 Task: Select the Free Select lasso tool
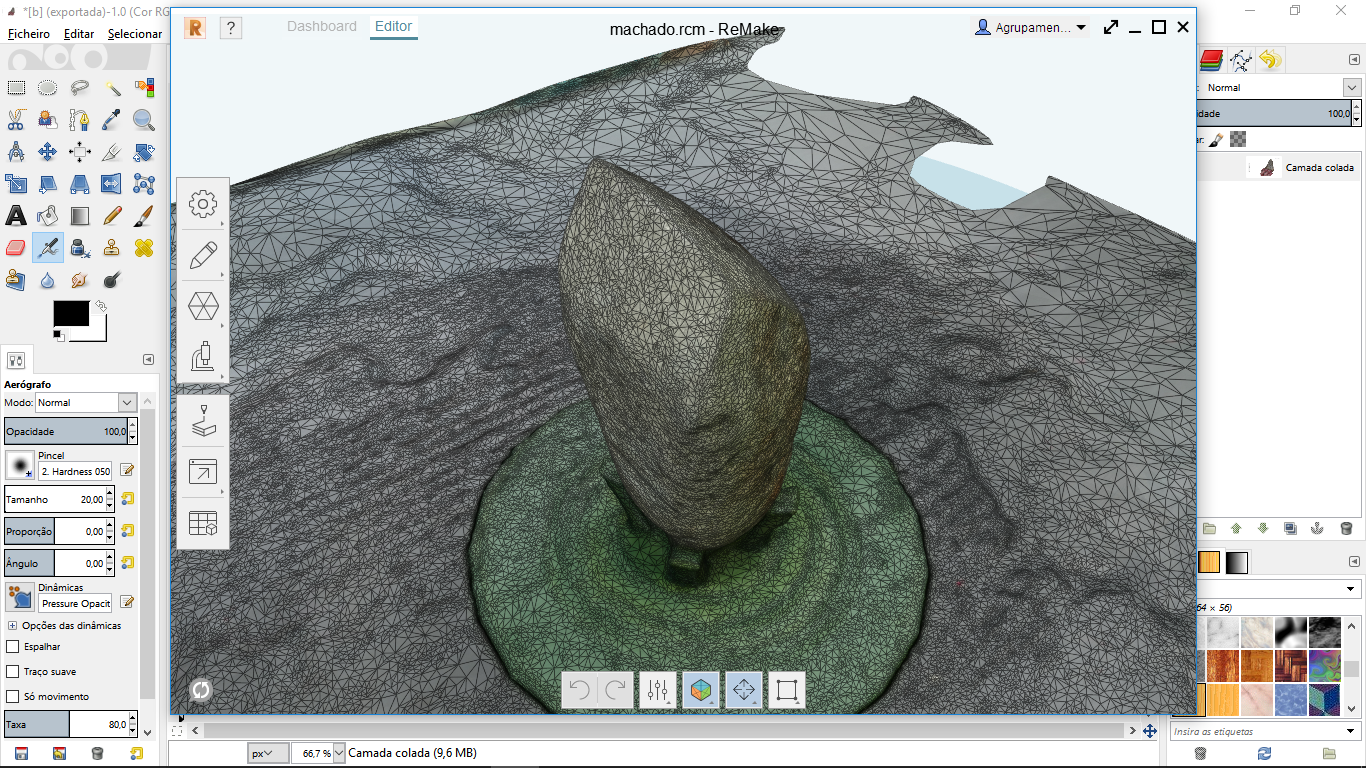(x=80, y=88)
